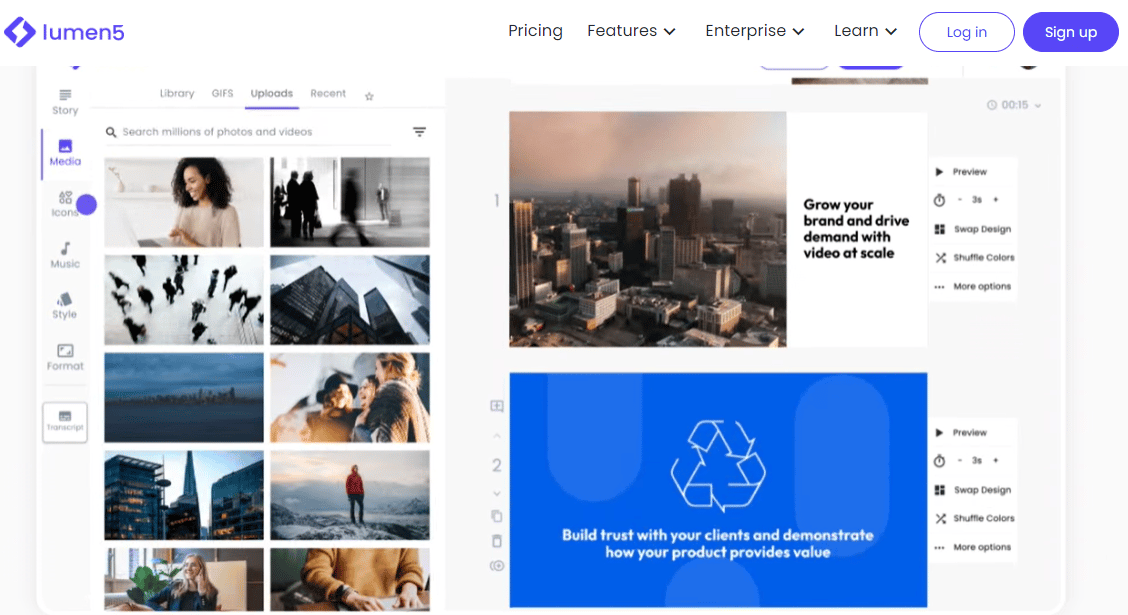Click the recycle icon on slide 2
This screenshot has width=1128, height=615.
718,465
